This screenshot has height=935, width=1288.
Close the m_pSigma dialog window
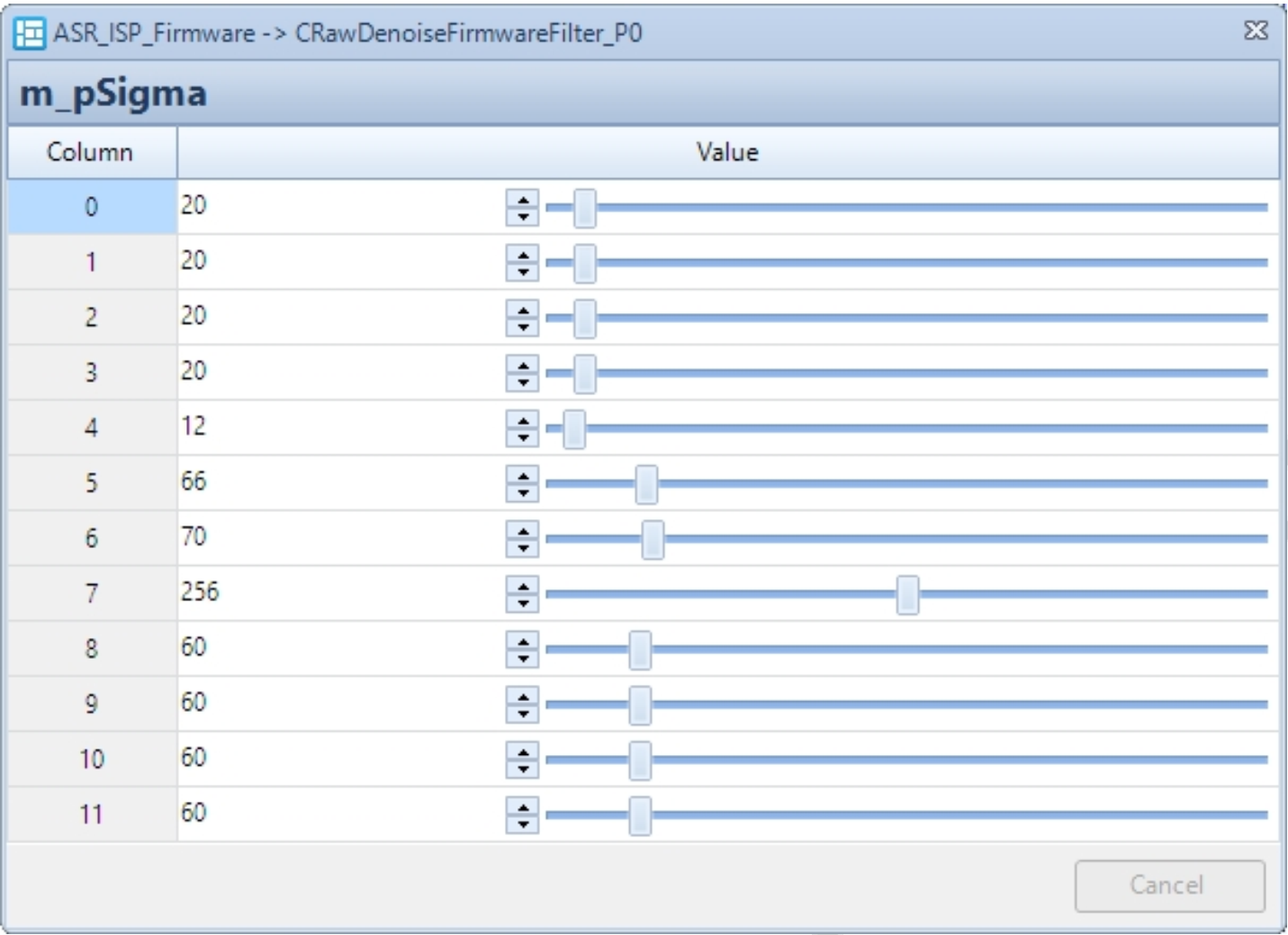click(1256, 31)
